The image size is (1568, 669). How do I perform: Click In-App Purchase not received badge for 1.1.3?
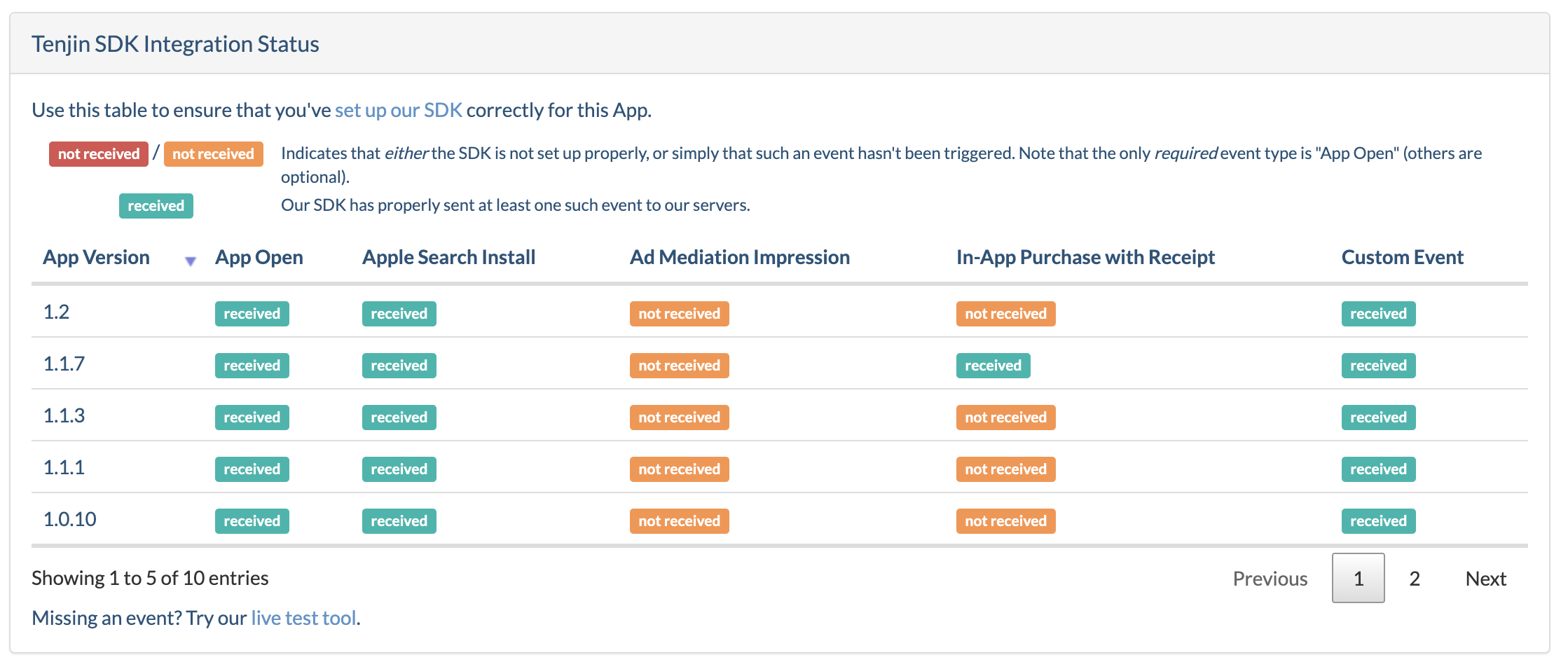click(1006, 418)
